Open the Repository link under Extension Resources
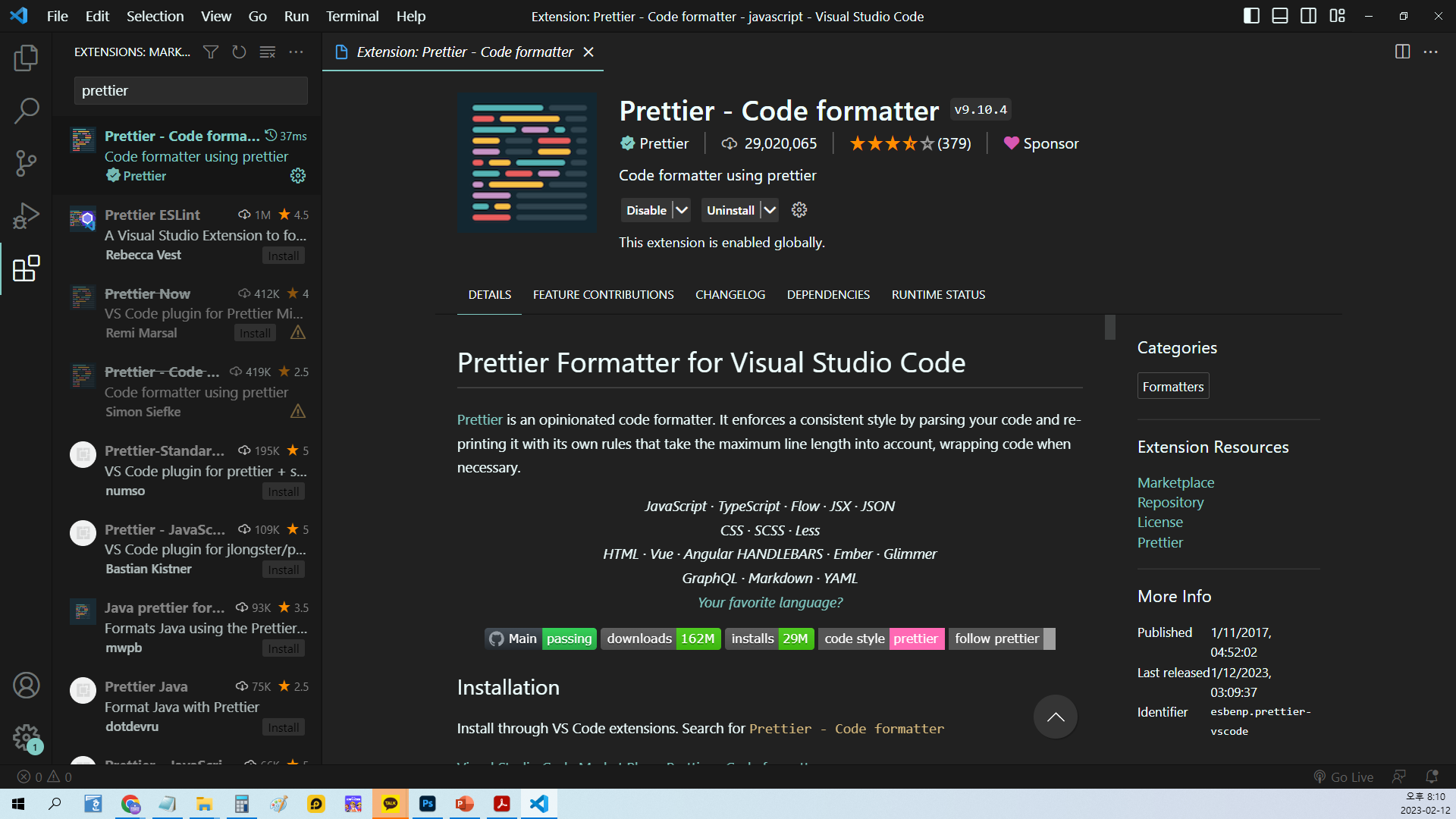 pos(1170,503)
